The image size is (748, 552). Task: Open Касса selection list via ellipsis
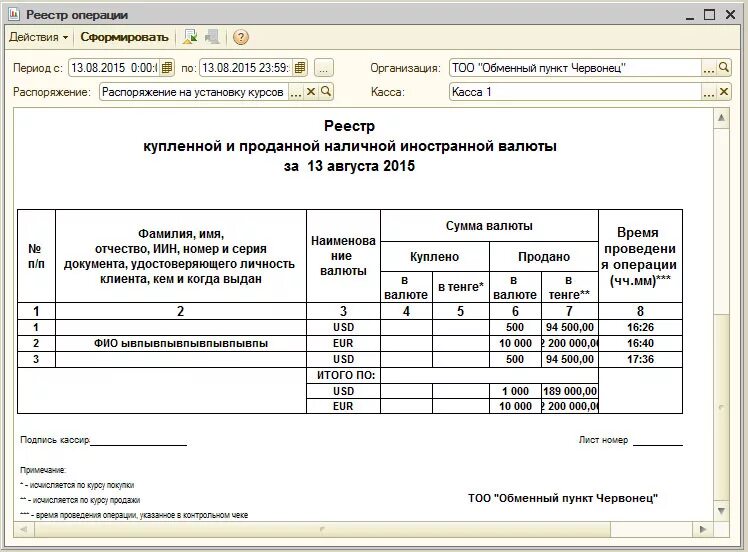pyautogui.click(x=708, y=92)
